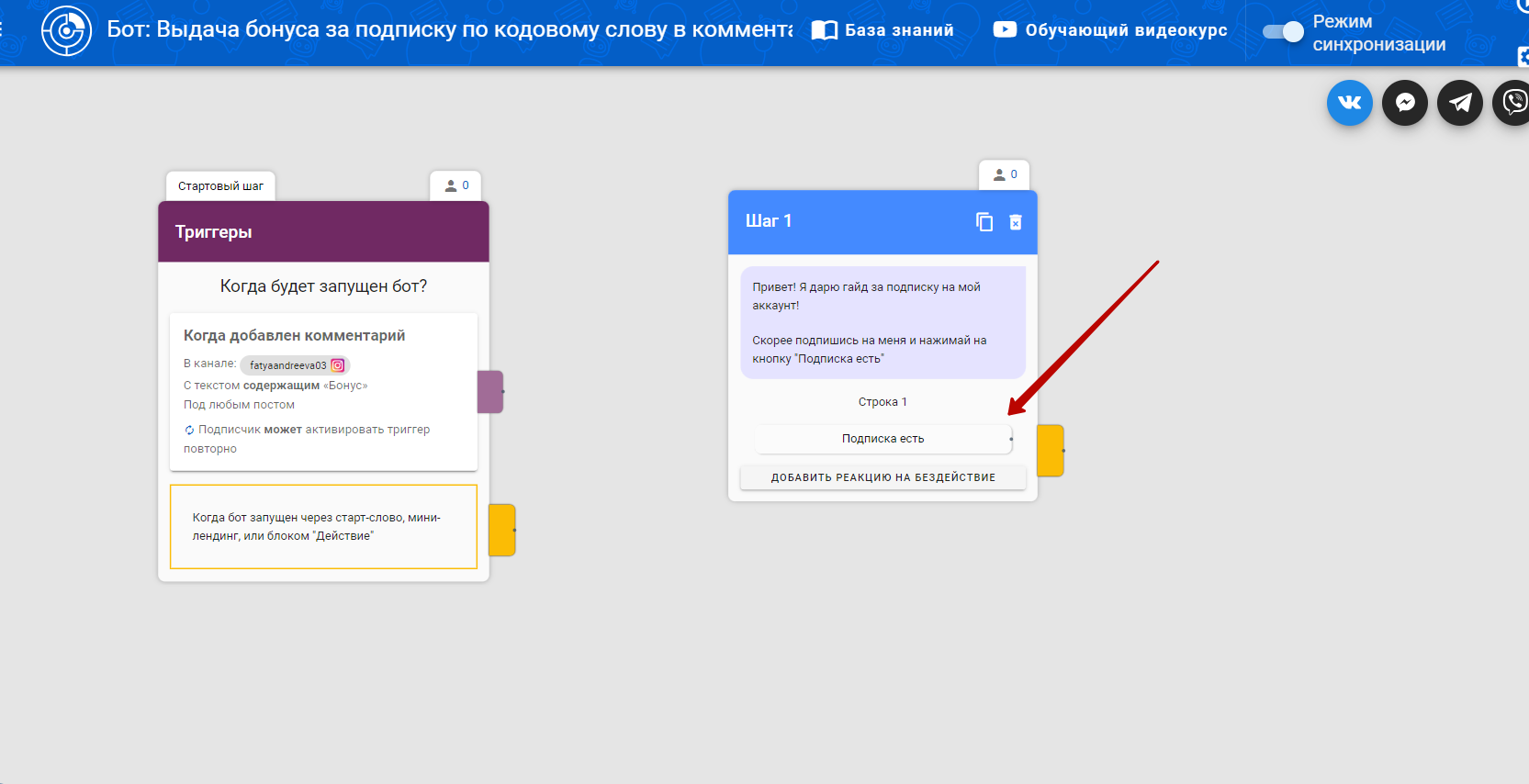Open Обучающий видеокурс link
1529x784 pixels.
(x=1109, y=30)
